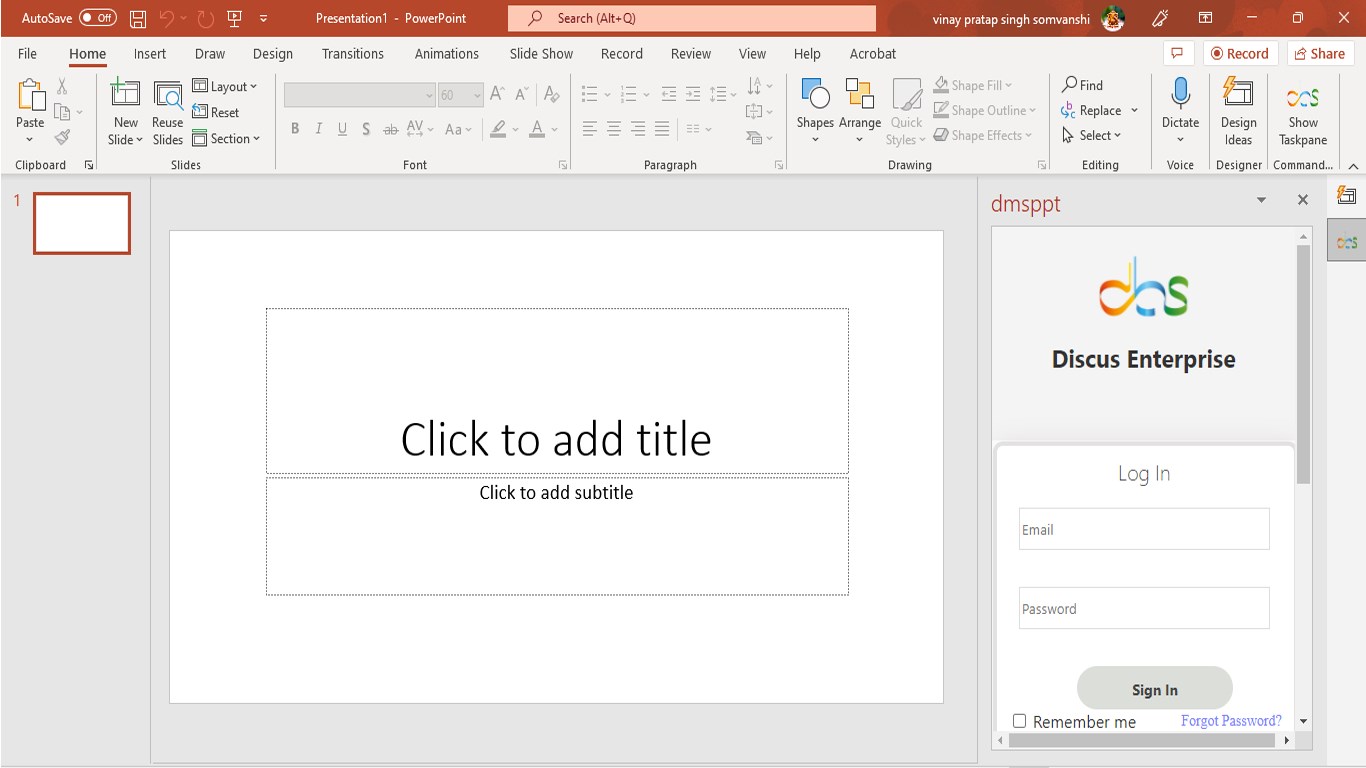Click the Save icon in title bar
1366x768 pixels.
pos(138,18)
